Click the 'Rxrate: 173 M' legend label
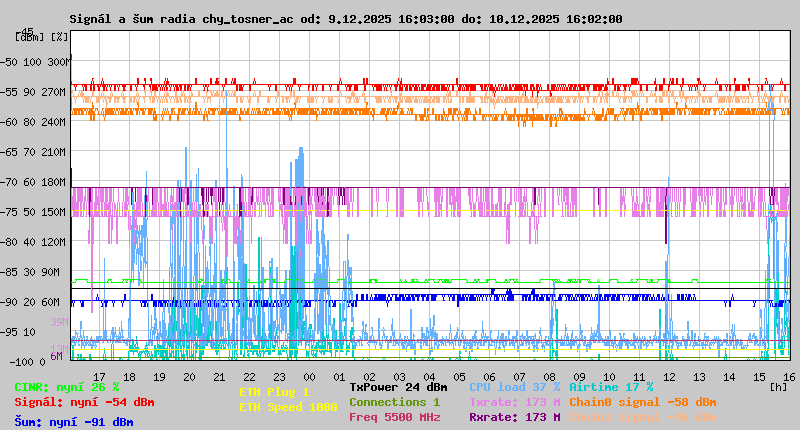The height and width of the screenshot is (430, 800). point(515,417)
